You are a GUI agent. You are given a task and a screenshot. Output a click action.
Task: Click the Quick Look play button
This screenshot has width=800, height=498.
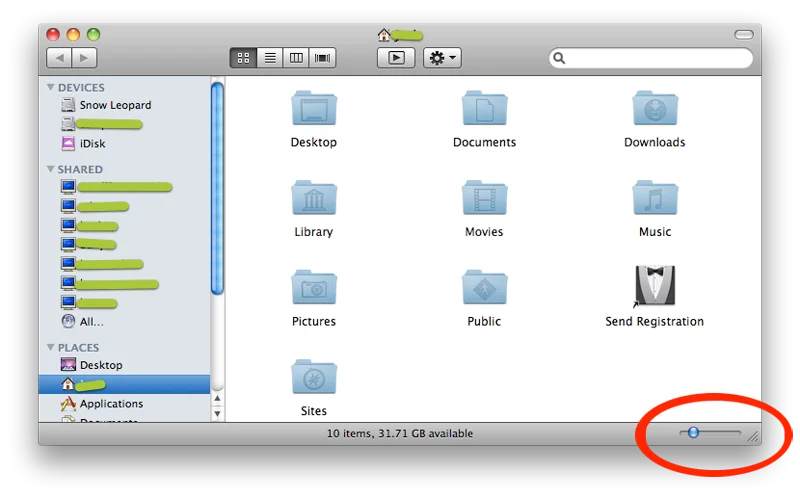(x=396, y=58)
